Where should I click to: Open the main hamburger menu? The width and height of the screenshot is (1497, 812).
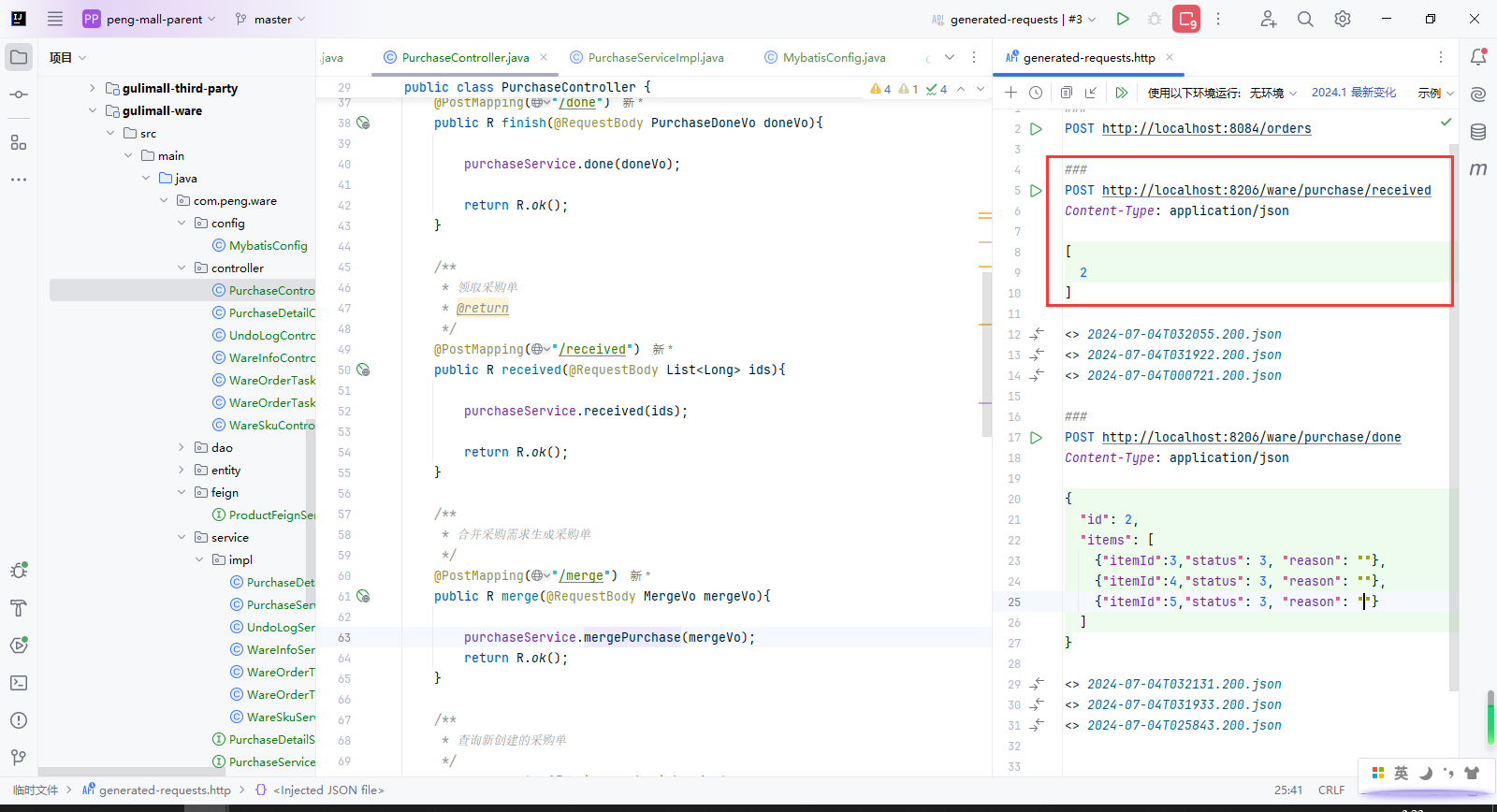pyautogui.click(x=55, y=19)
